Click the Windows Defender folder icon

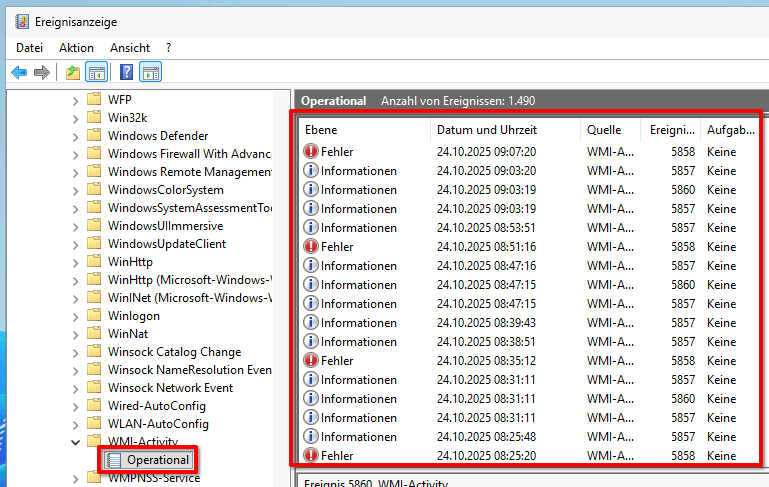tap(94, 136)
